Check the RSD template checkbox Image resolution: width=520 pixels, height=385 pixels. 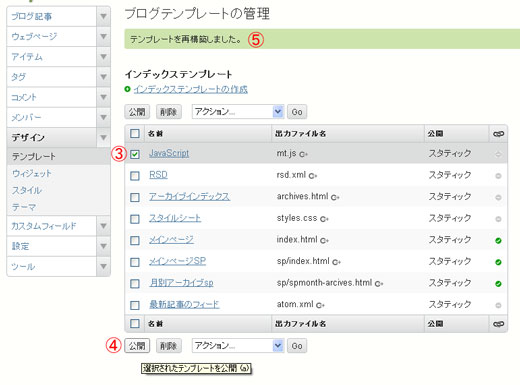135,176
